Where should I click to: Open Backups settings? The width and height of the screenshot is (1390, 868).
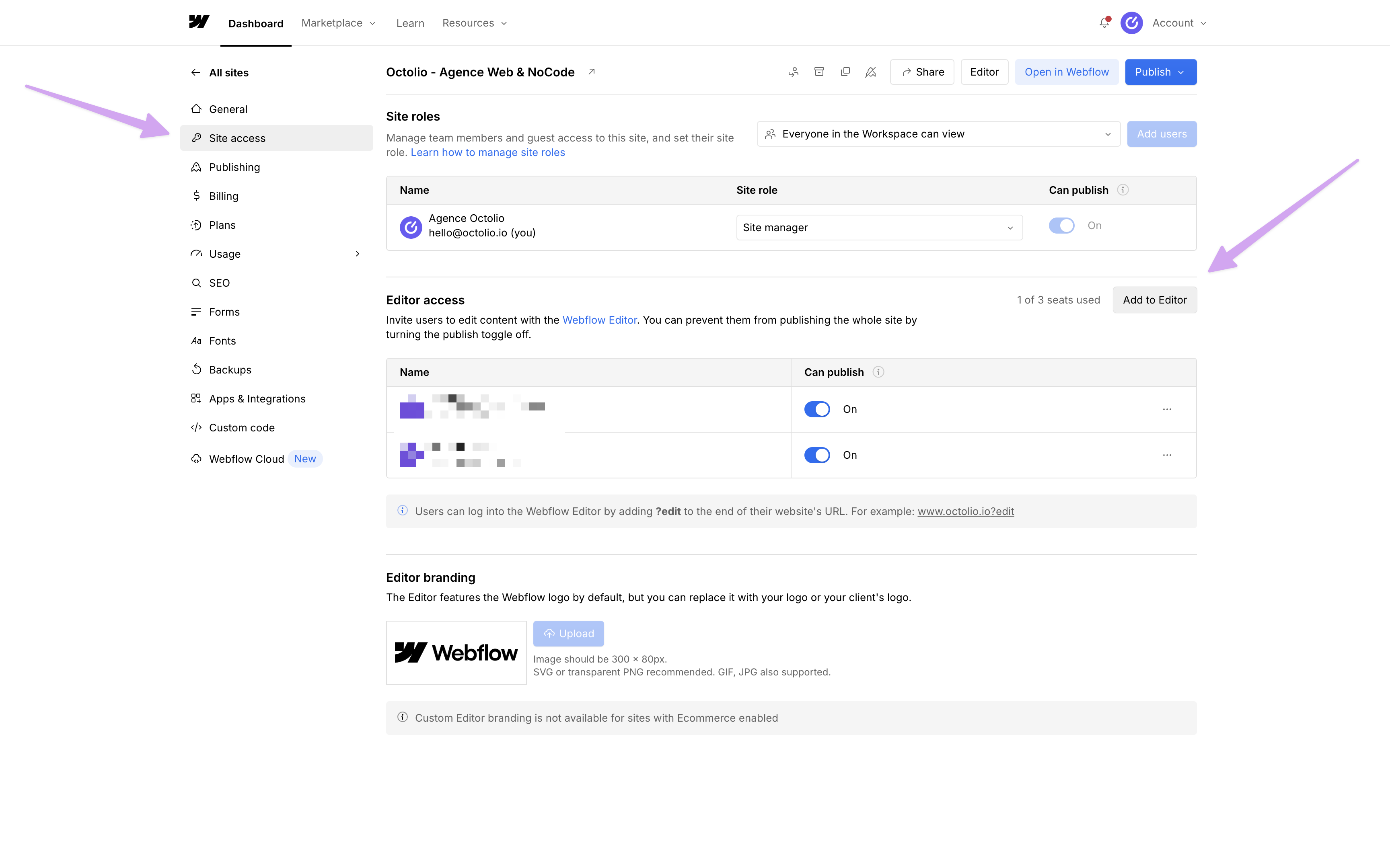click(276, 370)
